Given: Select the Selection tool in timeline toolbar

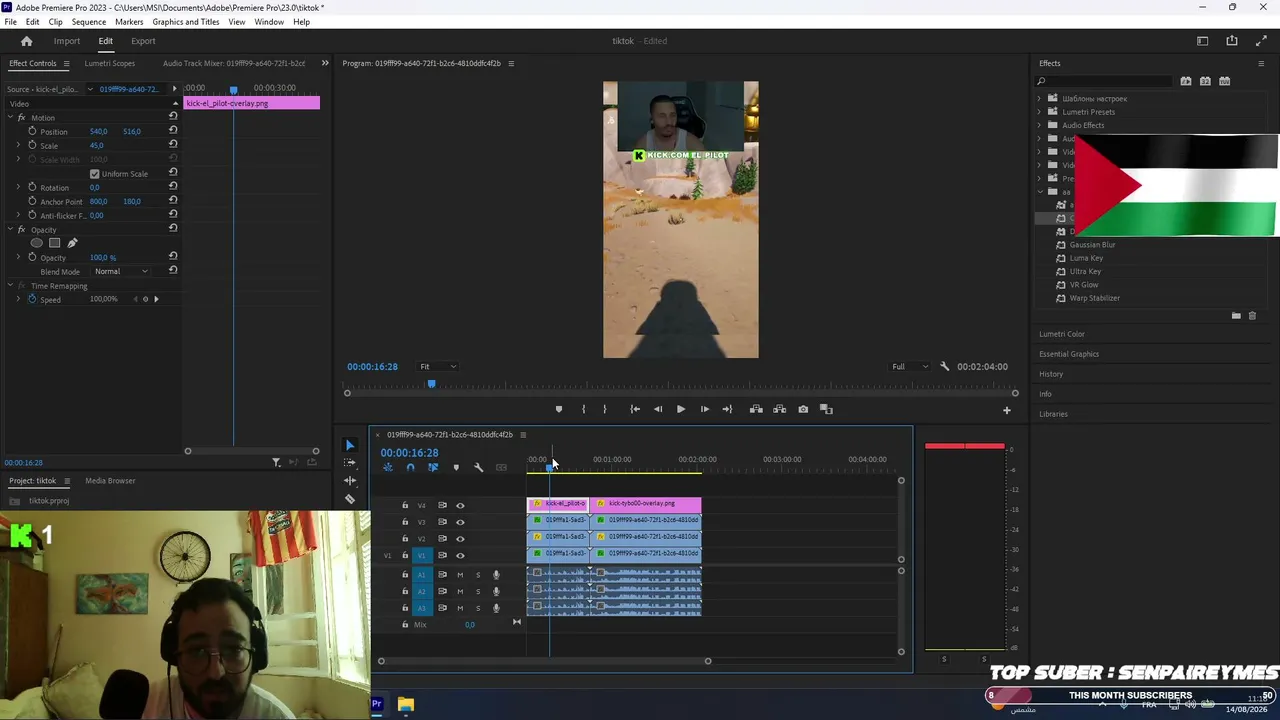Looking at the screenshot, I should point(350,445).
